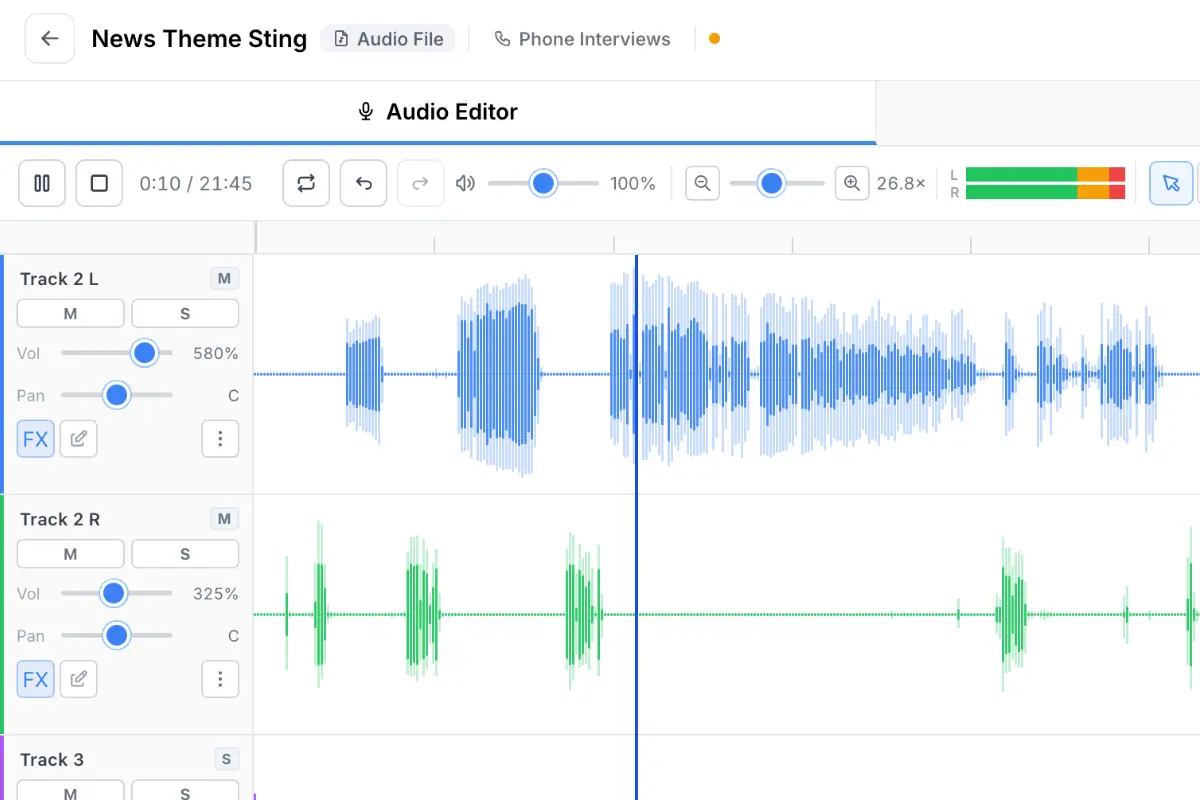Image resolution: width=1200 pixels, height=800 pixels.
Task: Click the 325% volume value
Action: tap(216, 593)
